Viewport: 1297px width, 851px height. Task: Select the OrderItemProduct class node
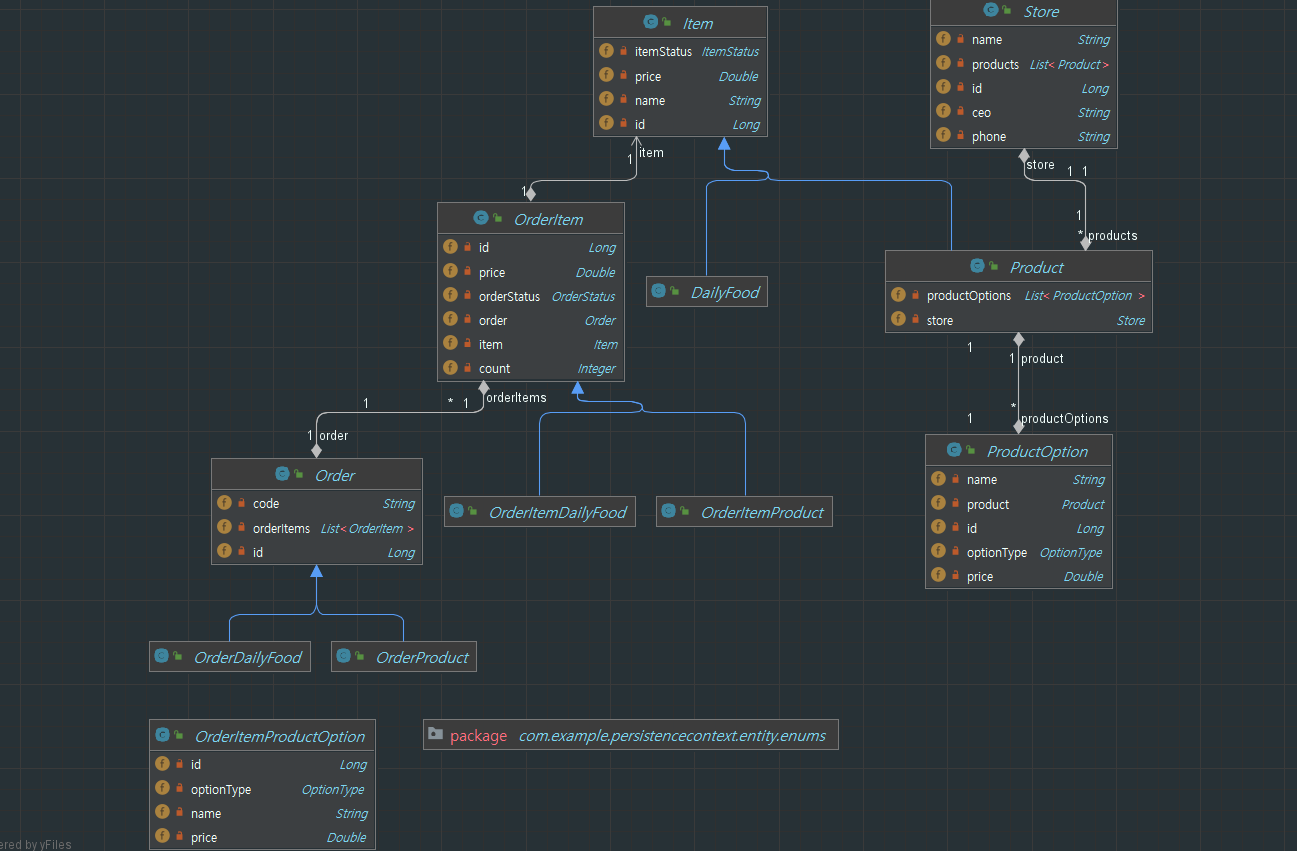click(744, 512)
